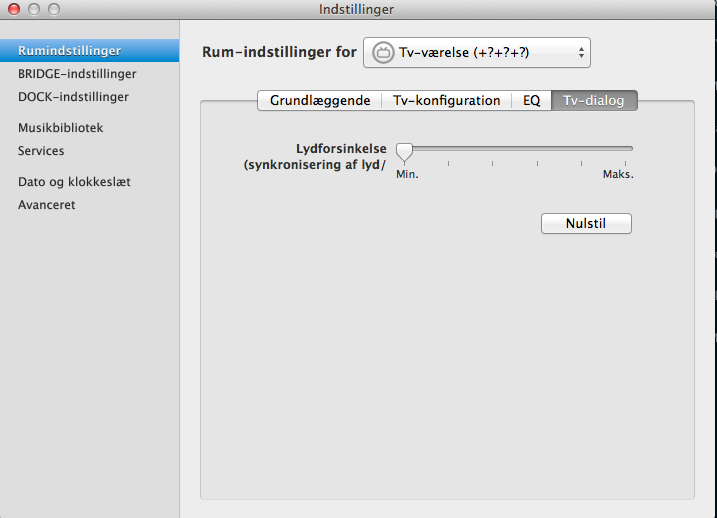This screenshot has height=518, width=717.
Task: Switch to the Grundlæggende tab
Action: [x=319, y=101]
